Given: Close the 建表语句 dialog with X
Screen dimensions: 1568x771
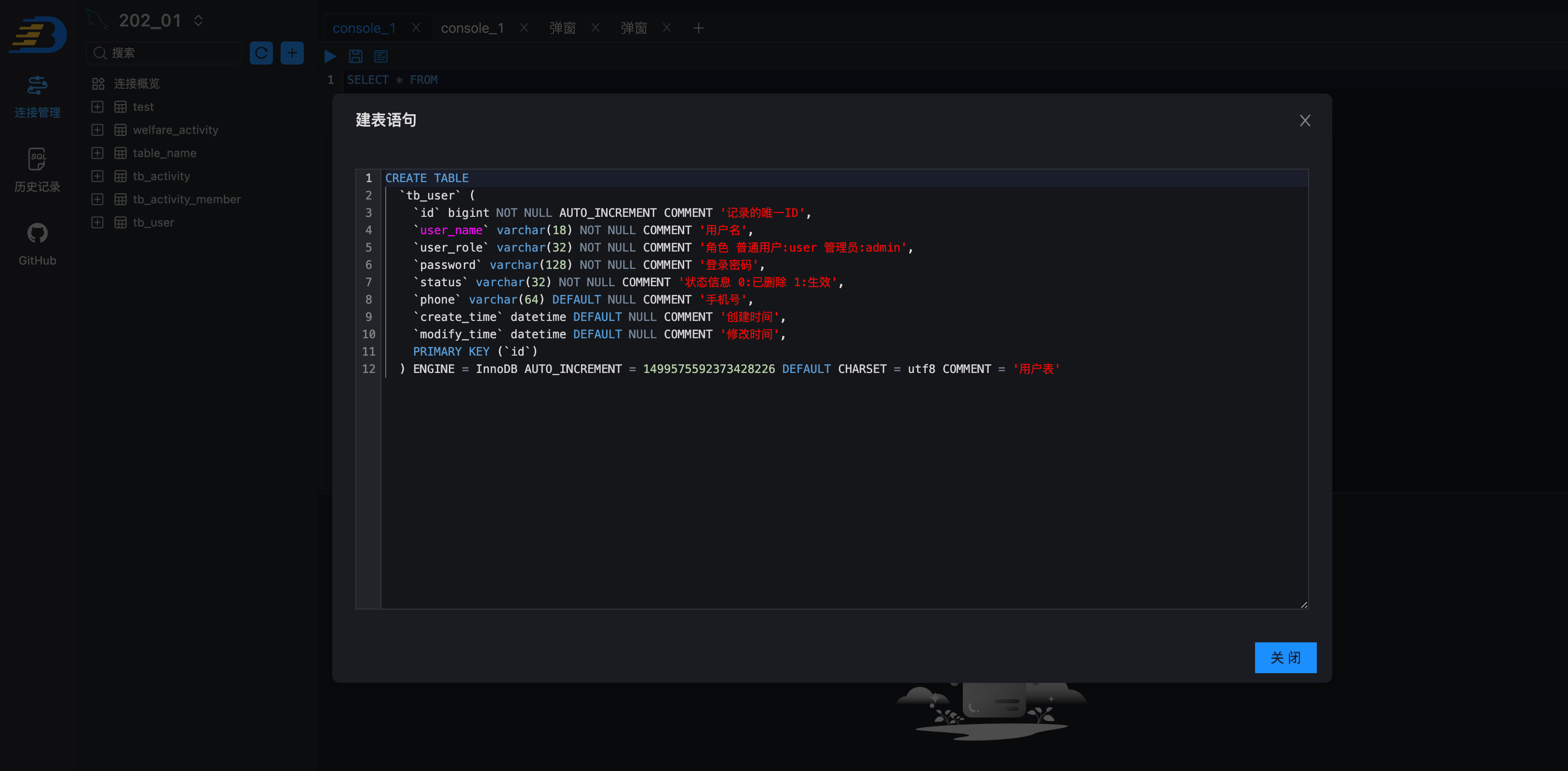Looking at the screenshot, I should click(x=1304, y=120).
